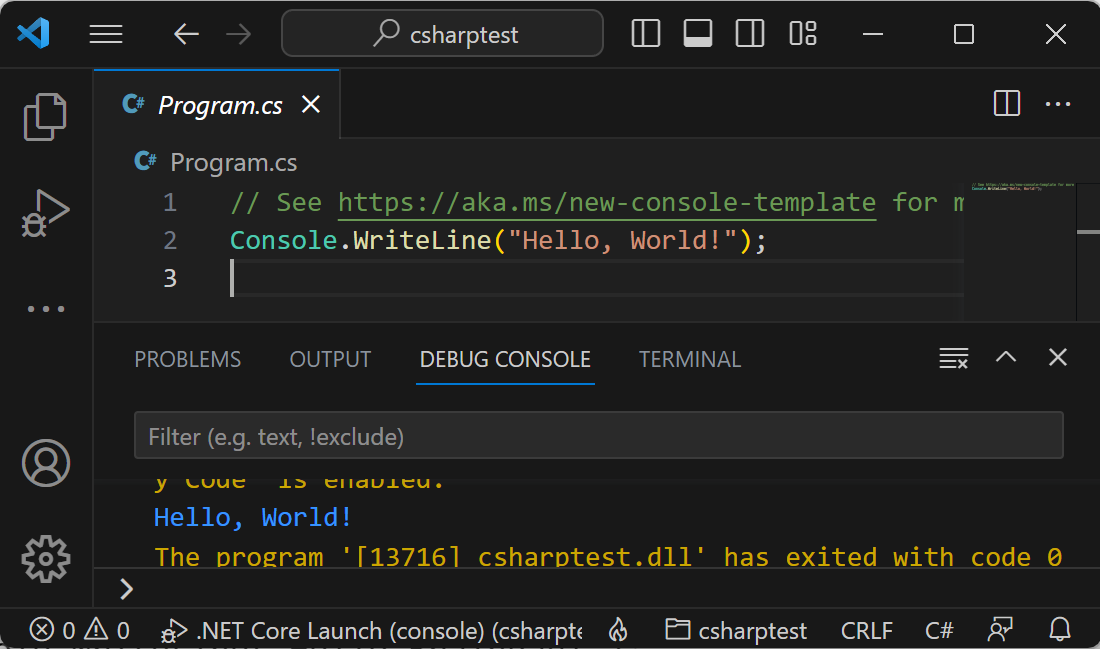Clear the debug console output
The image size is (1100, 649).
point(953,359)
